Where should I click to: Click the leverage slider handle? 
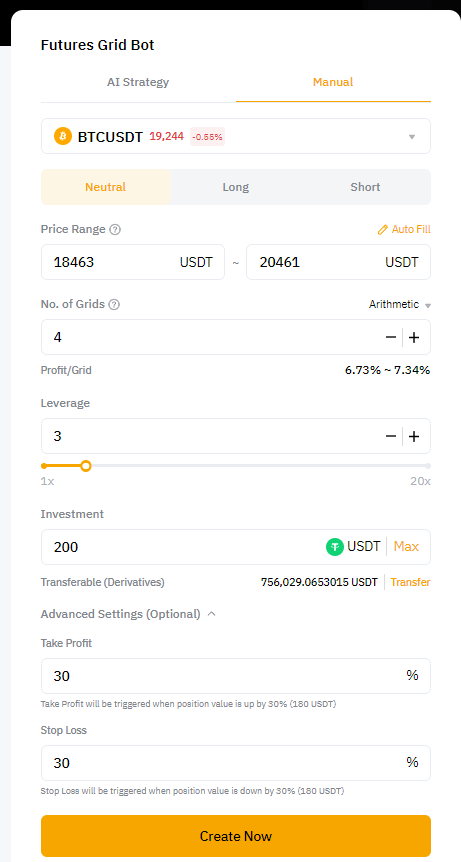[x=86, y=466]
